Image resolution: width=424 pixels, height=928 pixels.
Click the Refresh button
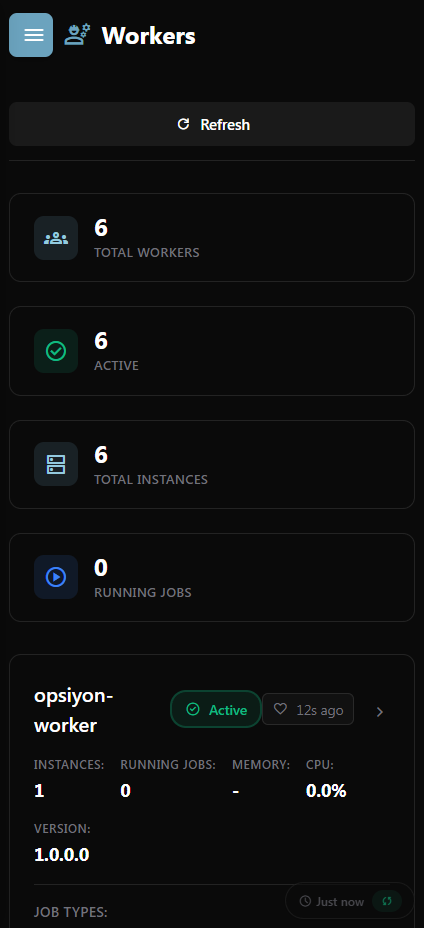[x=212, y=124]
